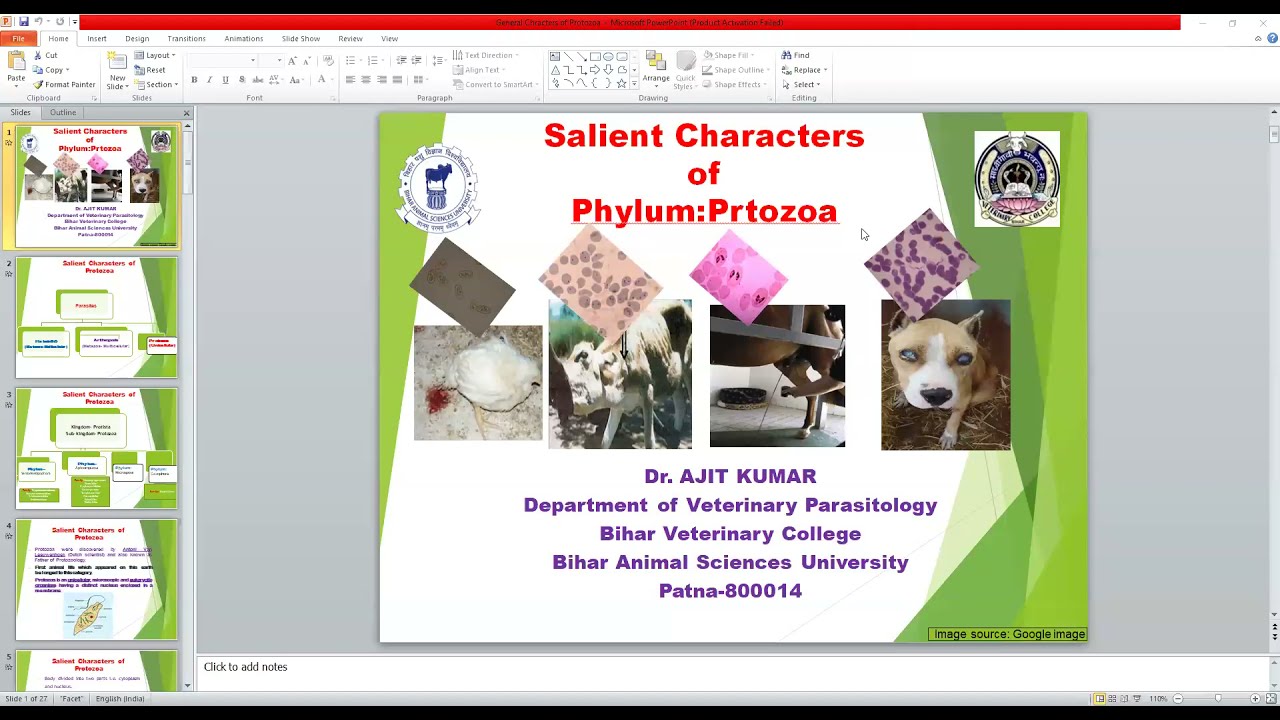Open the Shape Outline dropdown
1280x720 pixels.
[736, 70]
